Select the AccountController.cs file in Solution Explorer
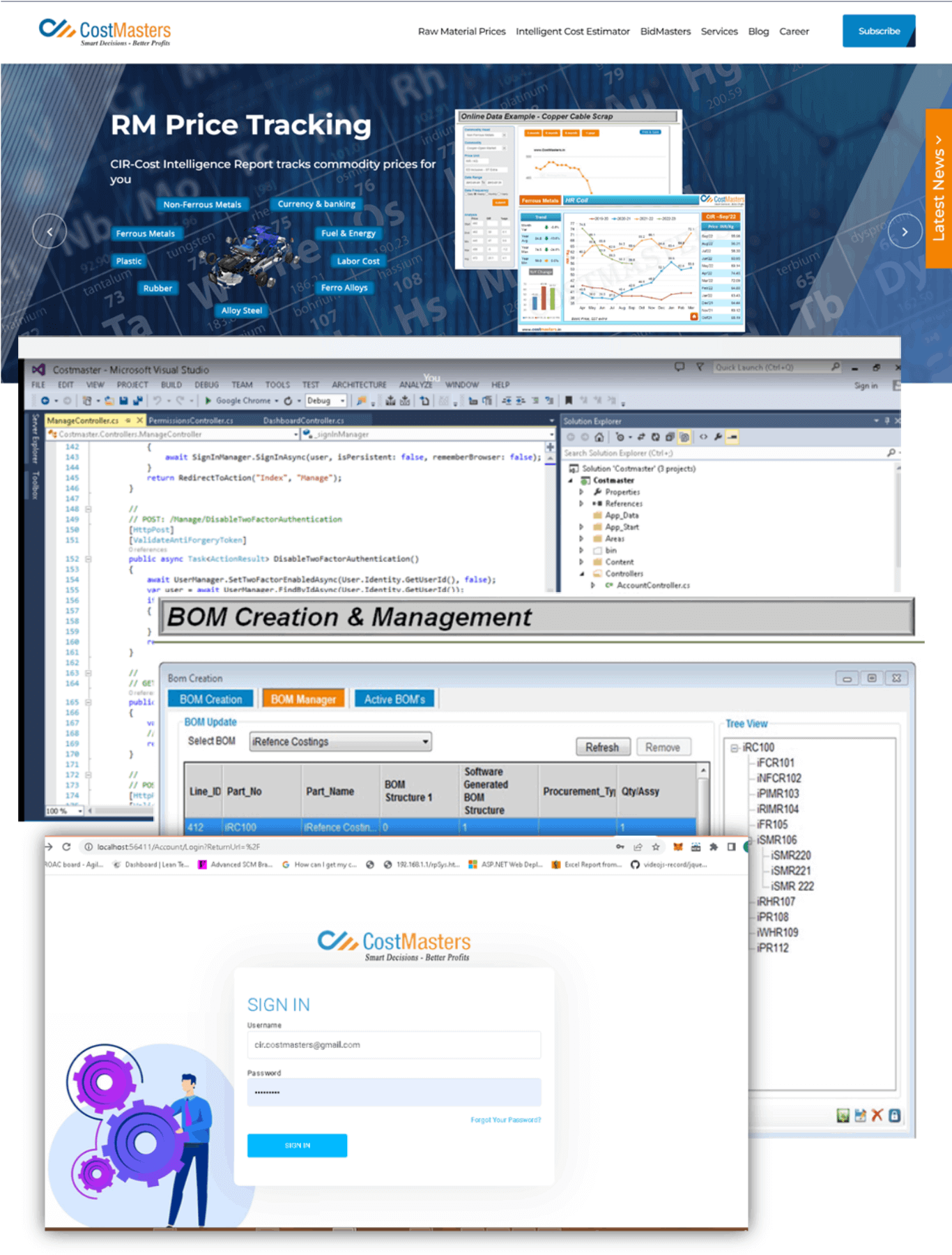Screen dimensions: 952x1255 (x=653, y=586)
